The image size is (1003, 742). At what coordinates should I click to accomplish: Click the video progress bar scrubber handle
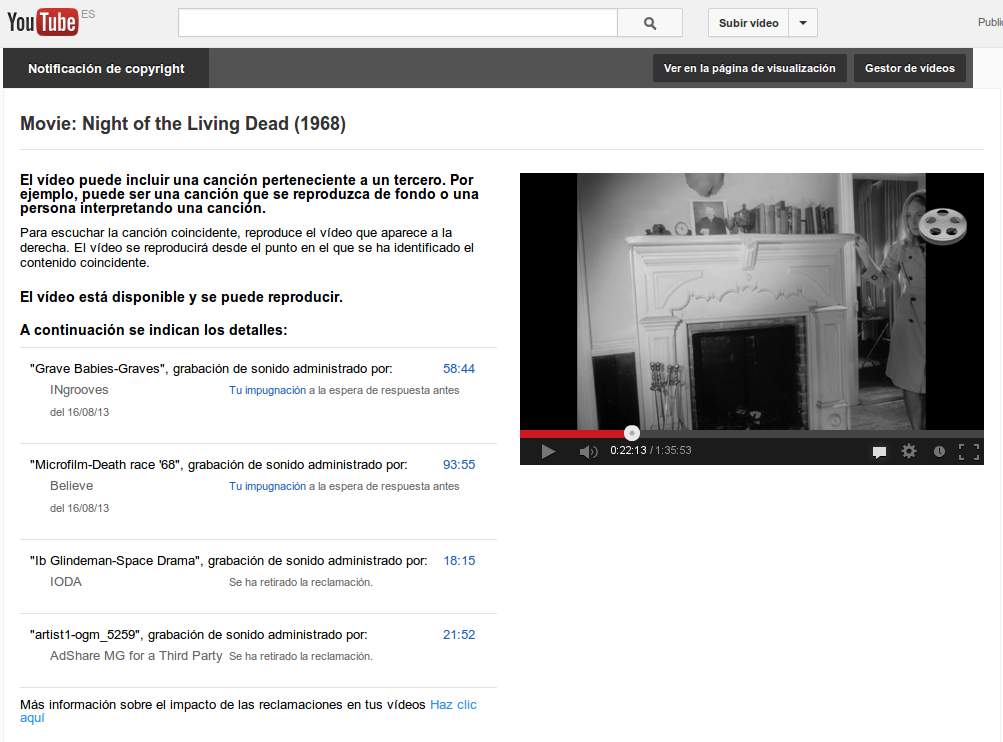(632, 433)
